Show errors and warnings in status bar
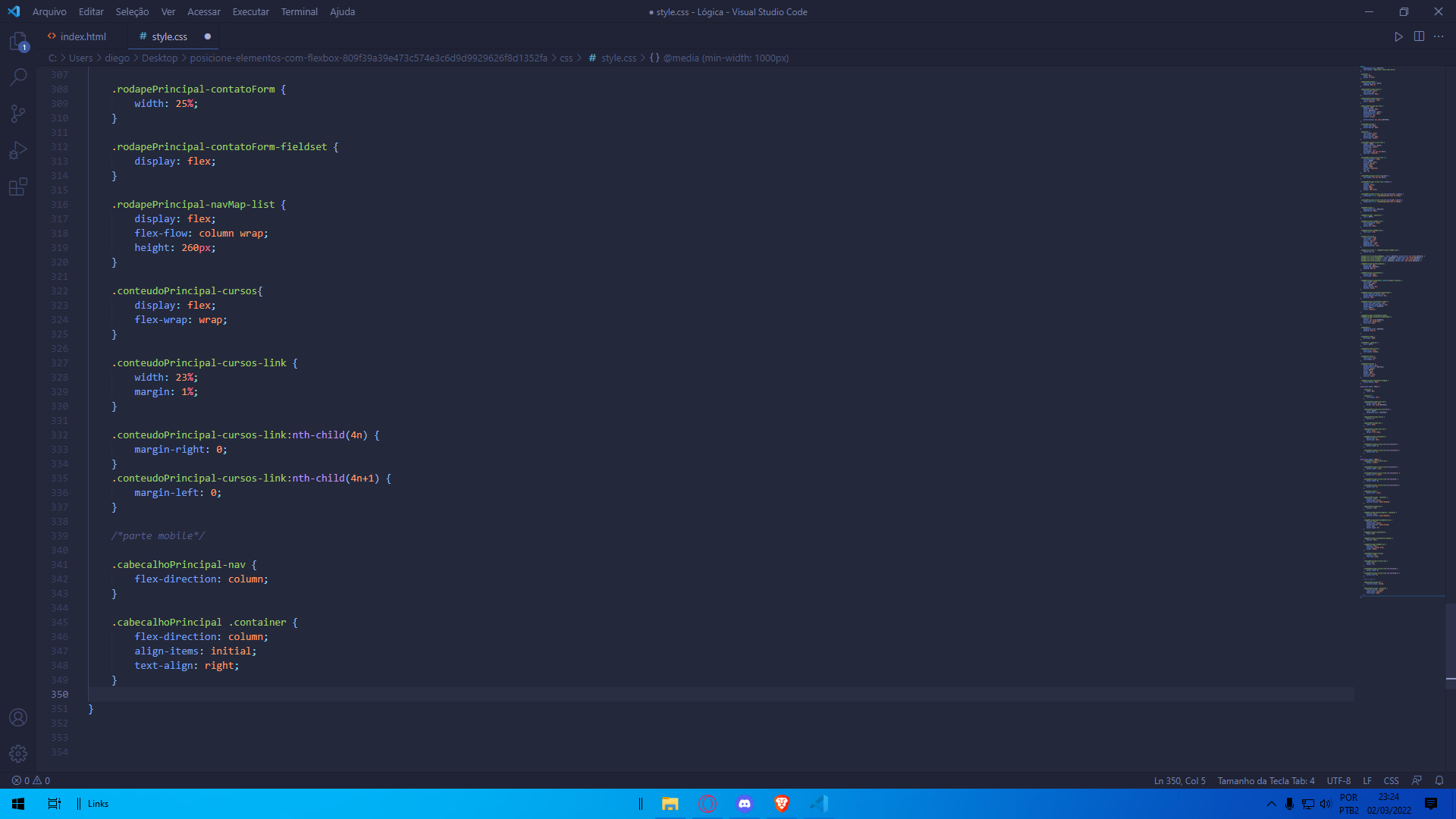The height and width of the screenshot is (819, 1456). coord(31,780)
